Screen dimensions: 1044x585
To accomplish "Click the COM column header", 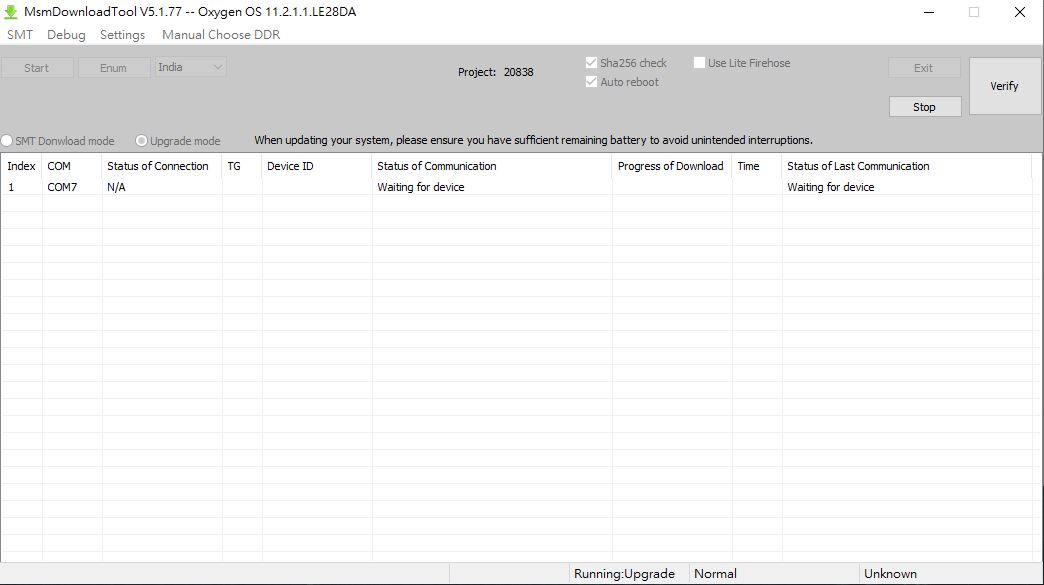I will pos(72,166).
